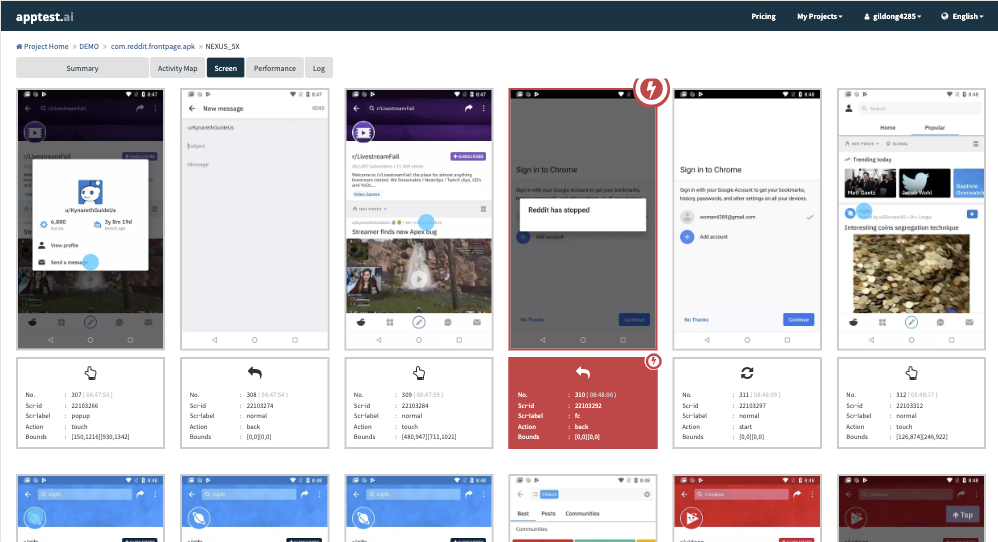Image resolution: width=998 pixels, height=542 pixels.
Task: Select the Screen tab
Action: pos(225,68)
